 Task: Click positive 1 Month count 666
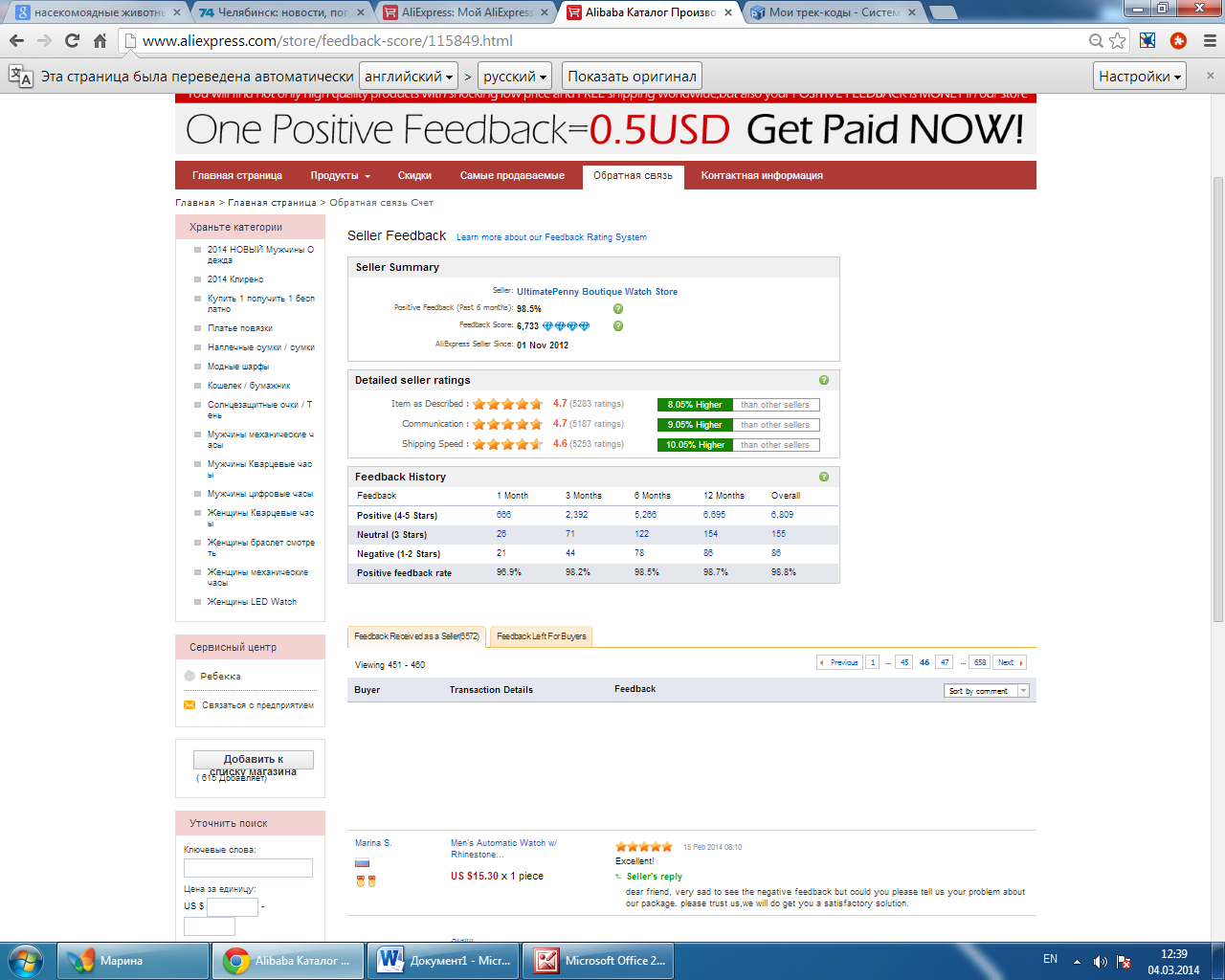[x=503, y=515]
